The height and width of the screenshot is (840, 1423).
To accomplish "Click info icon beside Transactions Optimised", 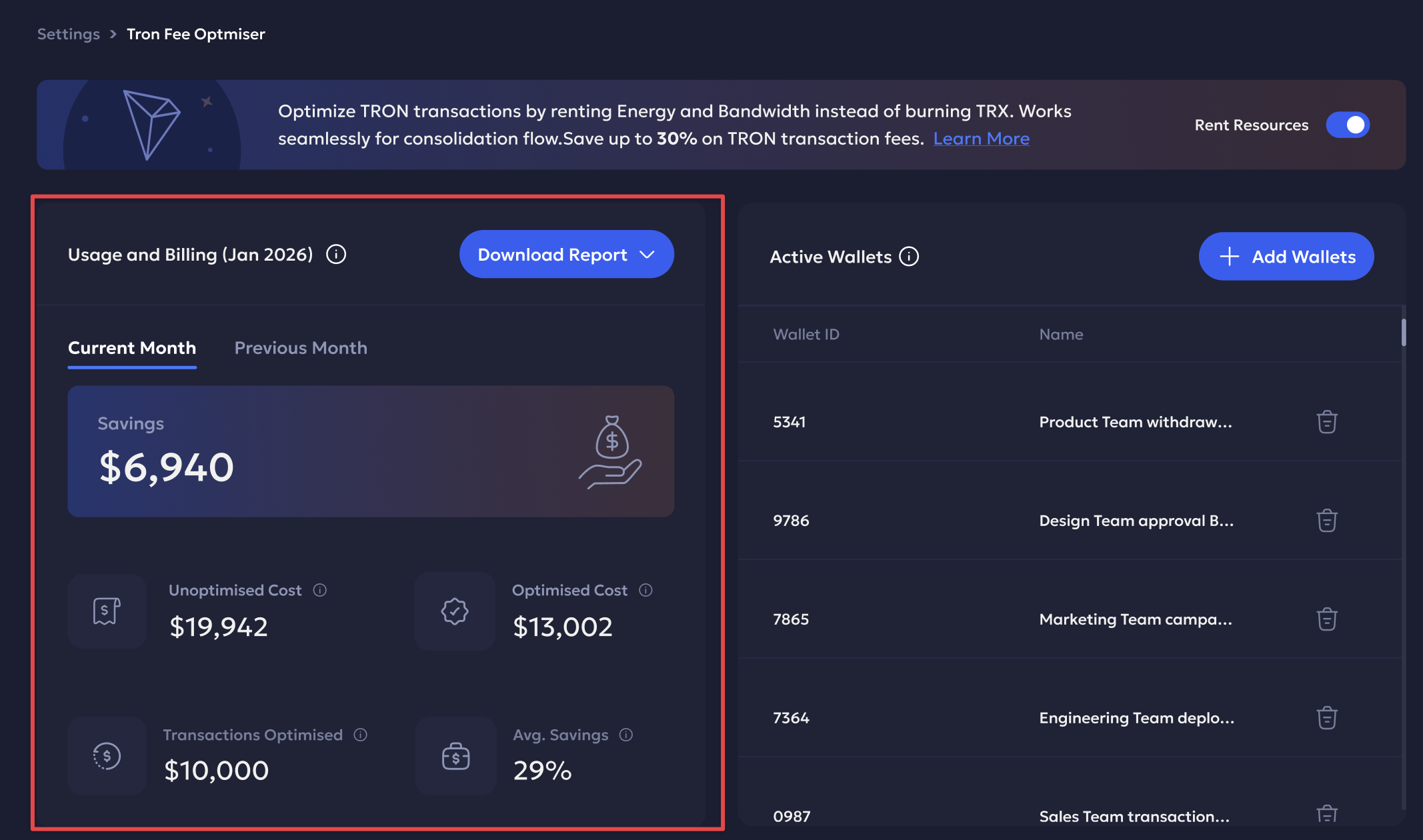I will pyautogui.click(x=361, y=735).
